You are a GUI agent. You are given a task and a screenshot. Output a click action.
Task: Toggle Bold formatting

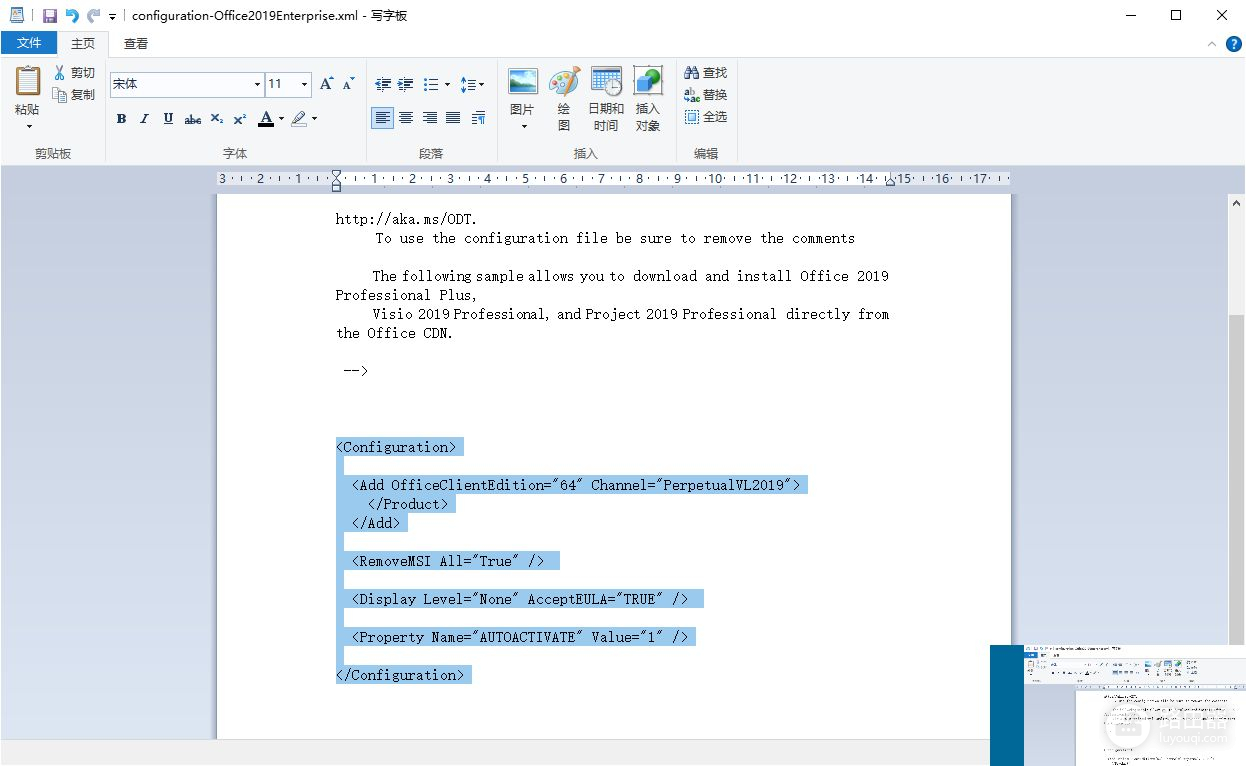coord(121,119)
